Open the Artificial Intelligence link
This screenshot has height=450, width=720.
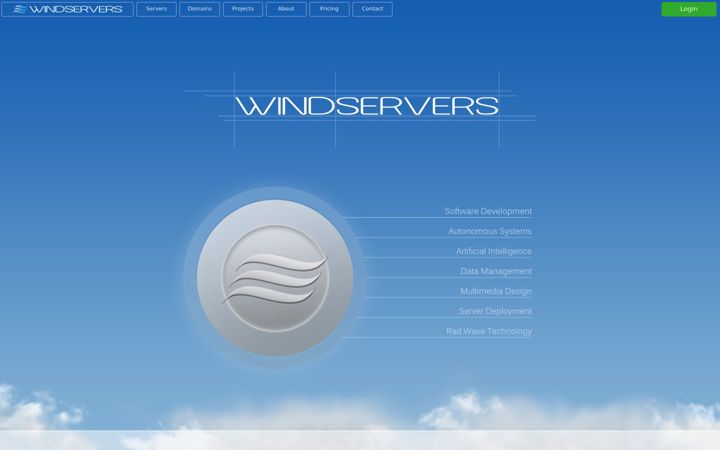pos(494,251)
